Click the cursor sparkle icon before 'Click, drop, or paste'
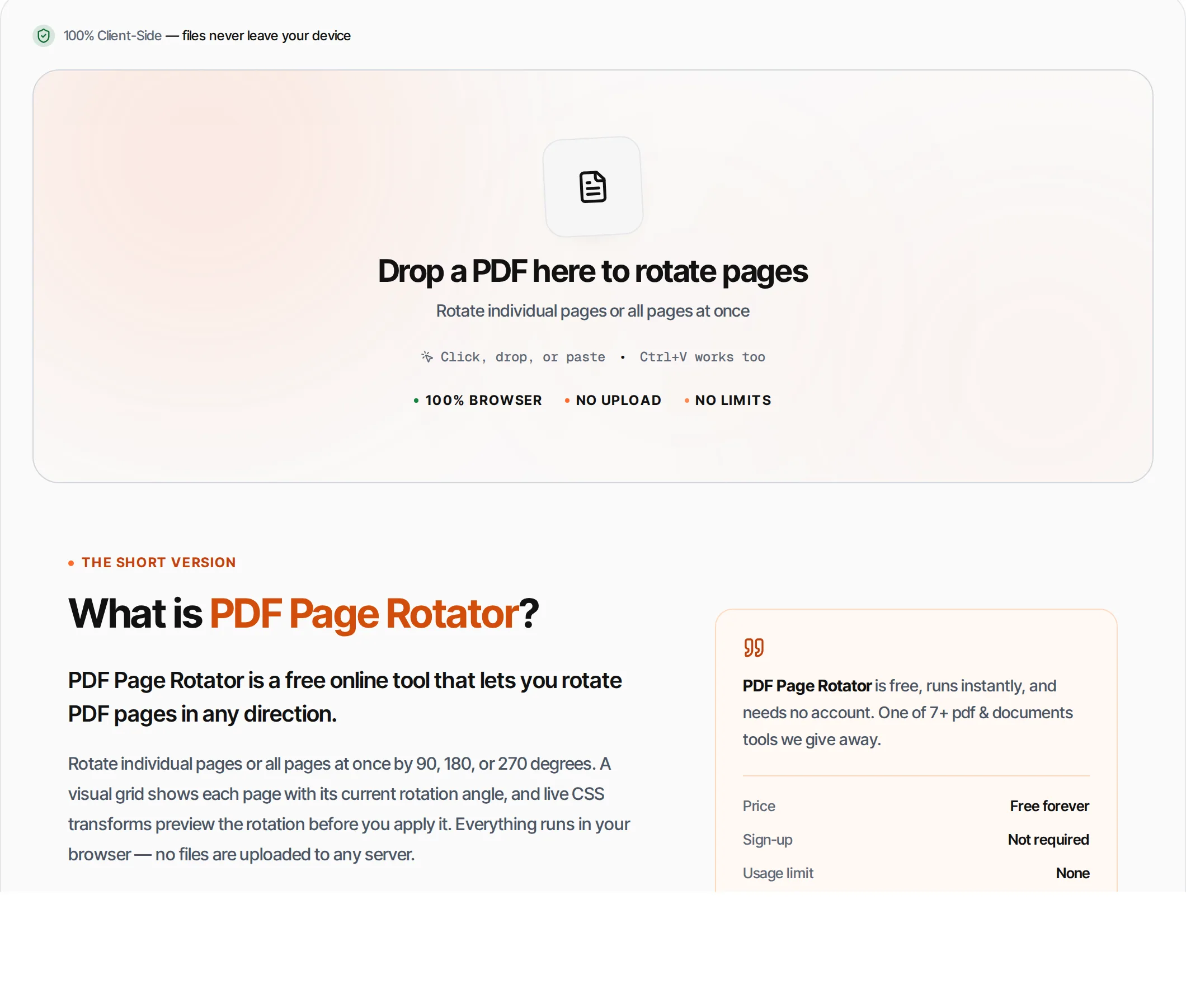This screenshot has height=1008, width=1186. click(427, 357)
